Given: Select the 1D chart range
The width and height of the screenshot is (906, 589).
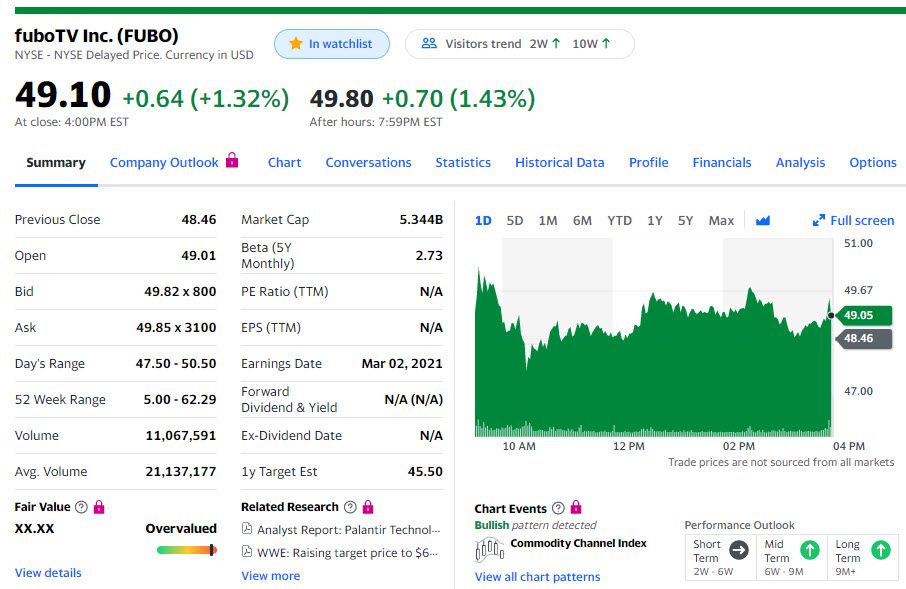Looking at the screenshot, I should click(483, 220).
